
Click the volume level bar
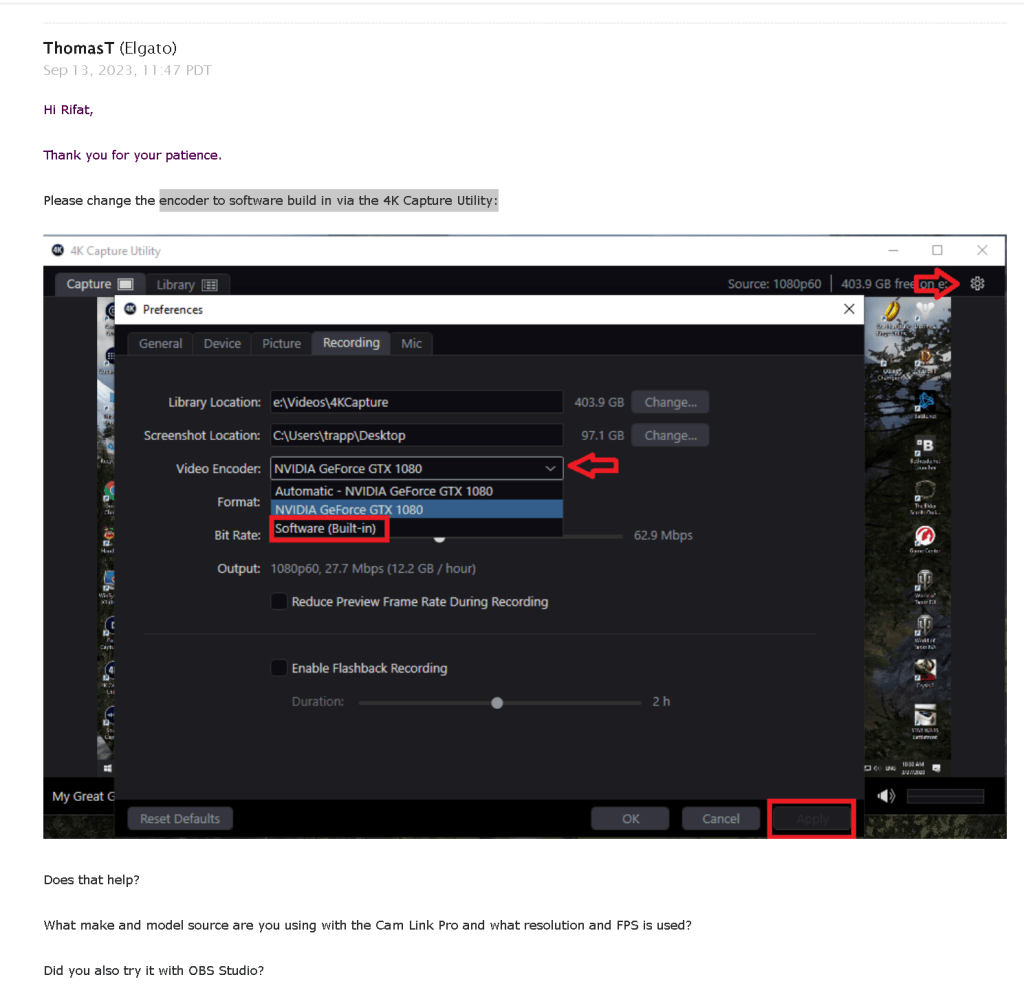[945, 796]
